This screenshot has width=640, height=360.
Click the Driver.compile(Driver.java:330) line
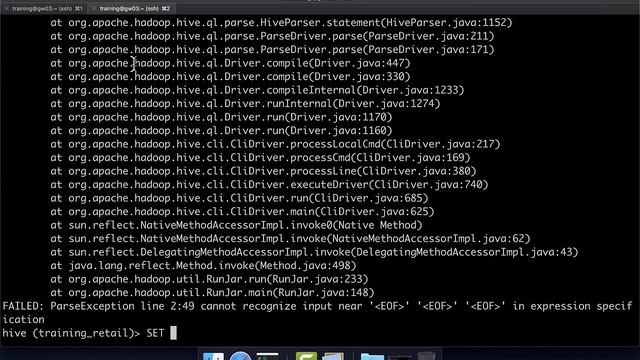point(230,76)
